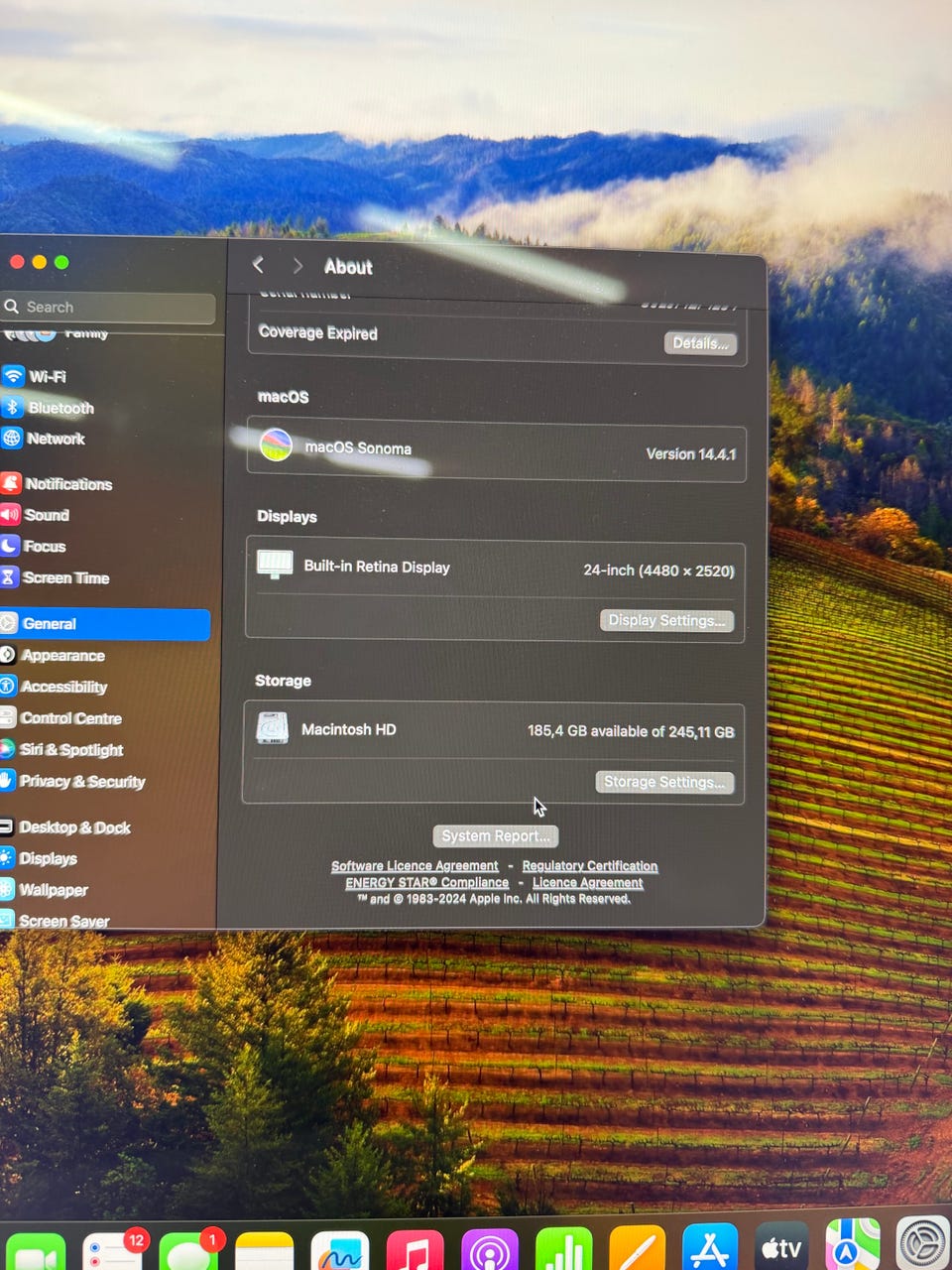Open Storage Settings… button
Viewport: 952px width, 1270px height.
[x=664, y=782]
